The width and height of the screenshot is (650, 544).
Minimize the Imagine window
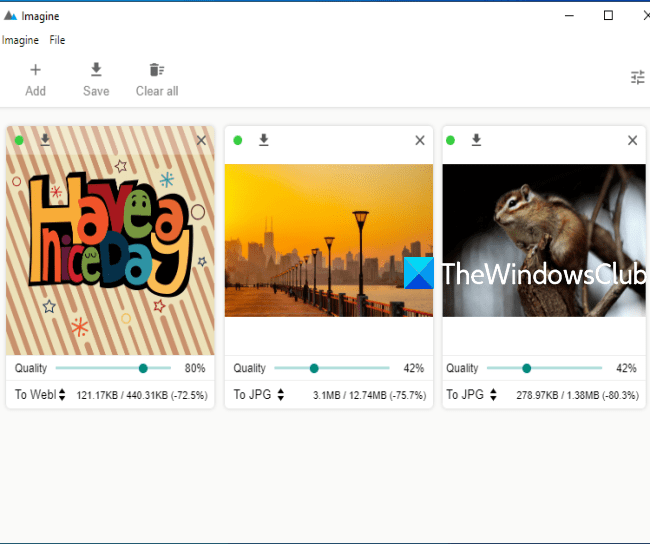point(570,16)
